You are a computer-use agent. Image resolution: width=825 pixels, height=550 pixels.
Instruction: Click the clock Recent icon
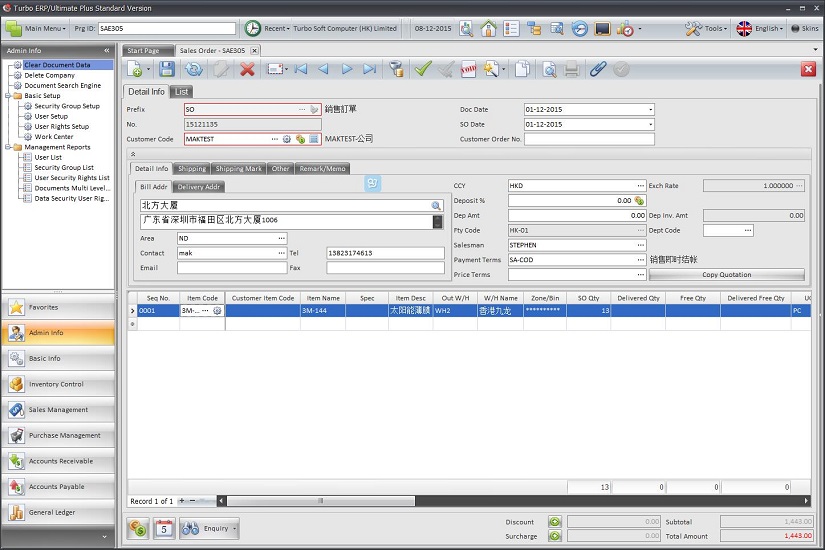click(253, 28)
